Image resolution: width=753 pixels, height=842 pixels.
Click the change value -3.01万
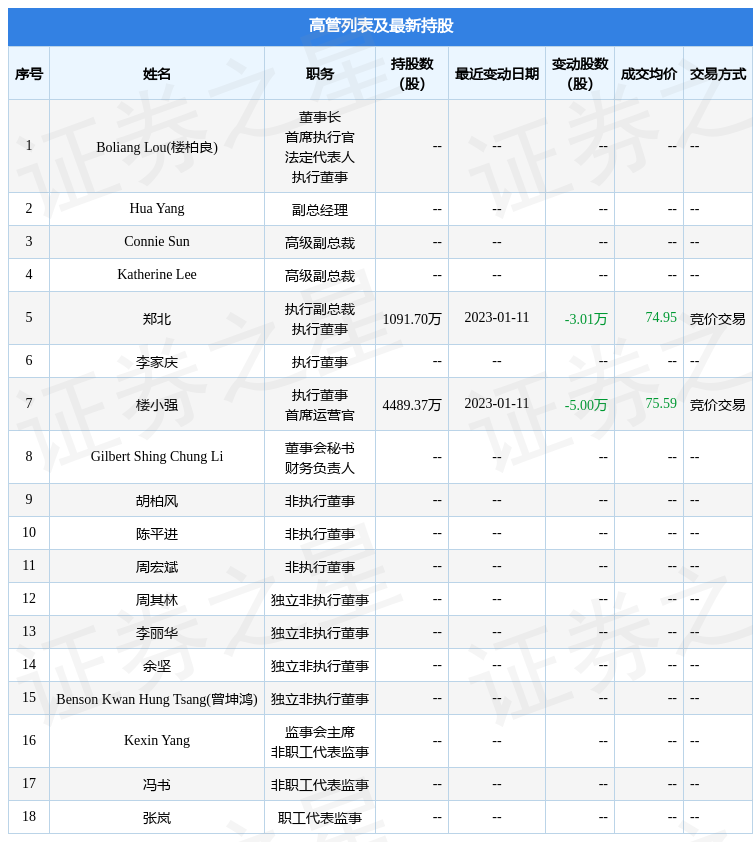[x=586, y=319]
